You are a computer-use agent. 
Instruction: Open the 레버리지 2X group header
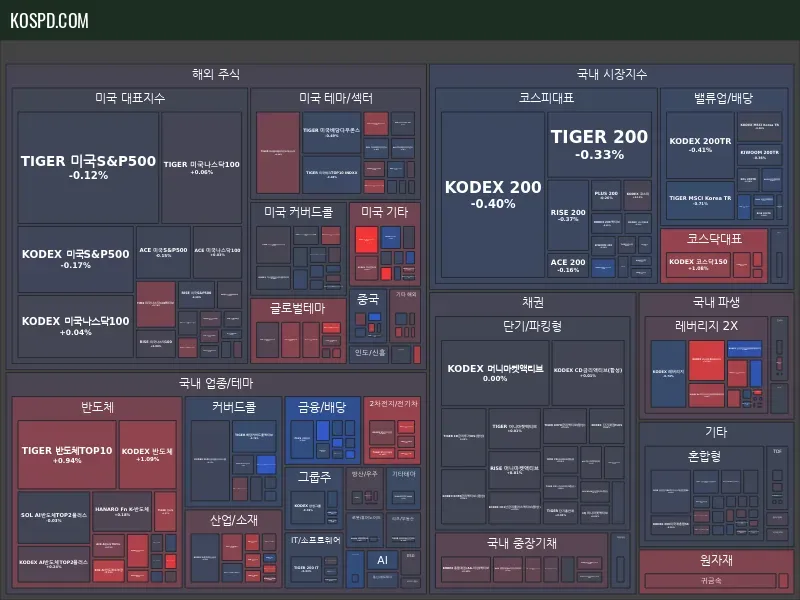click(706, 326)
